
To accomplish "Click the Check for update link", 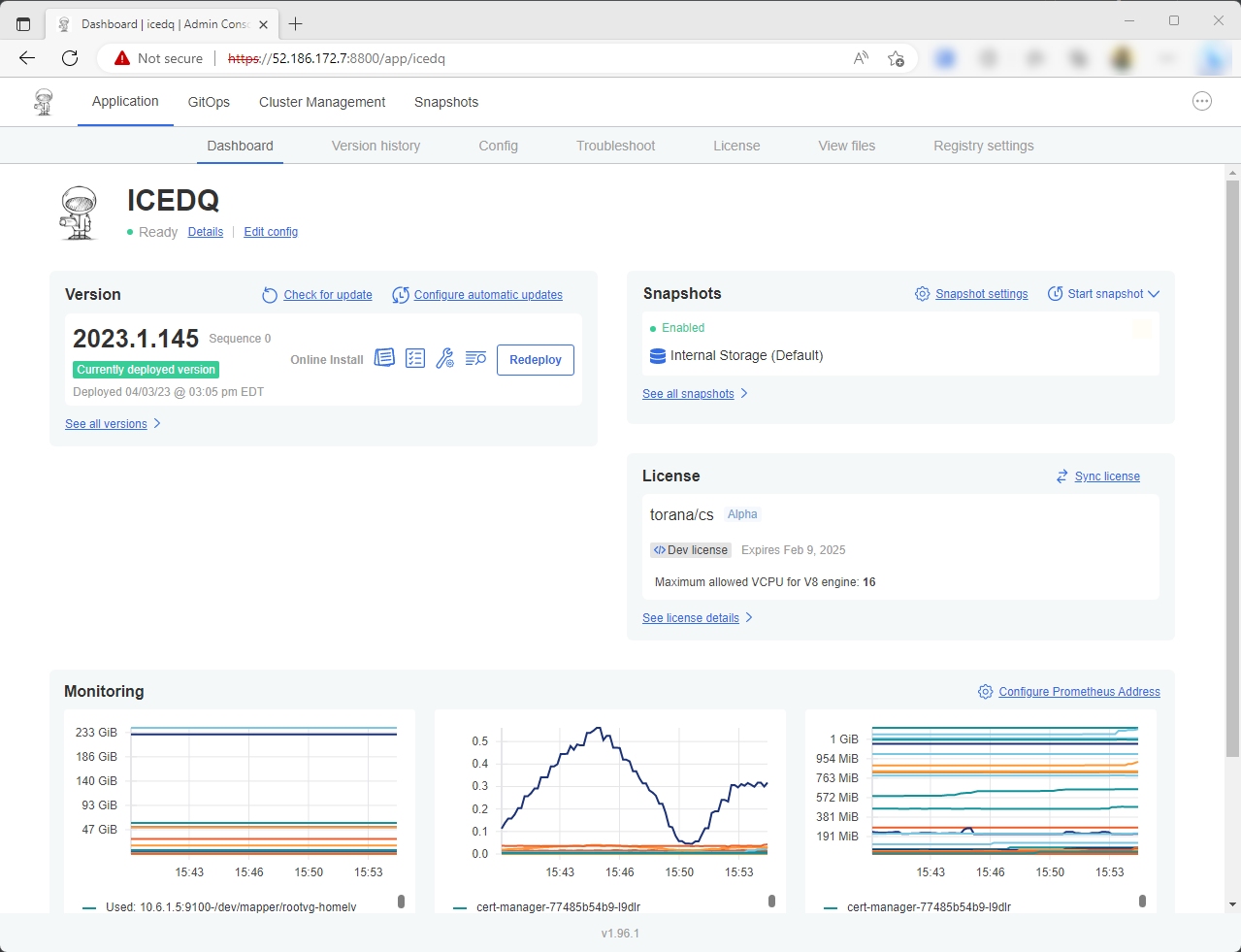I will [328, 295].
